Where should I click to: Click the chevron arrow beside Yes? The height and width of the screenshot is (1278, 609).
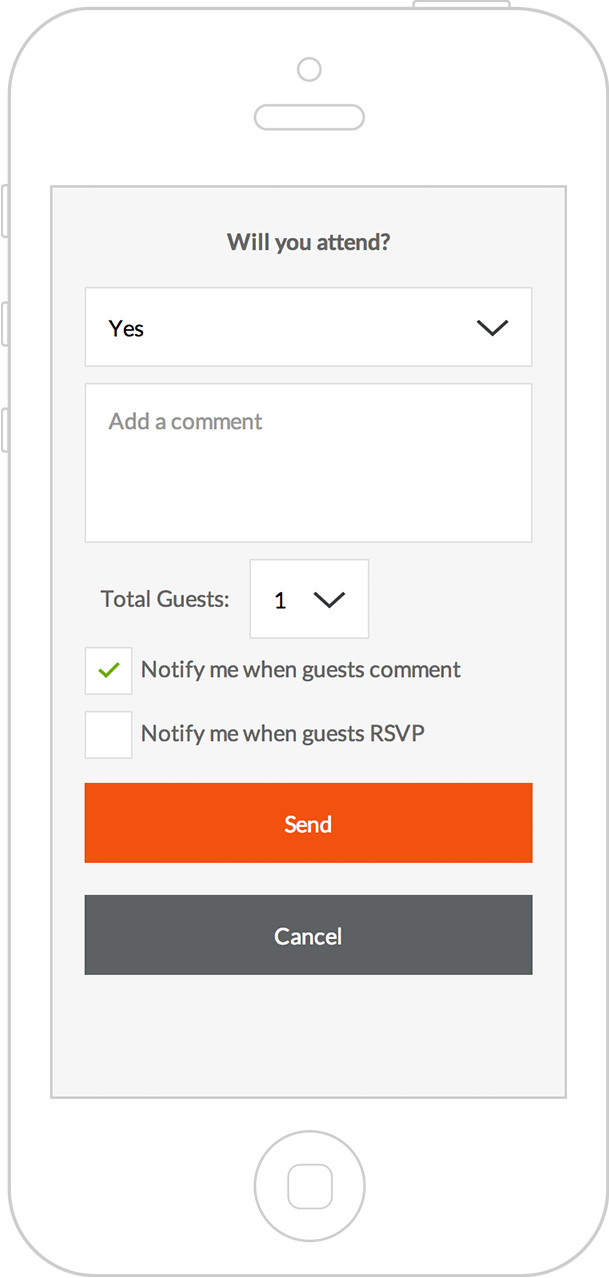pos(492,328)
